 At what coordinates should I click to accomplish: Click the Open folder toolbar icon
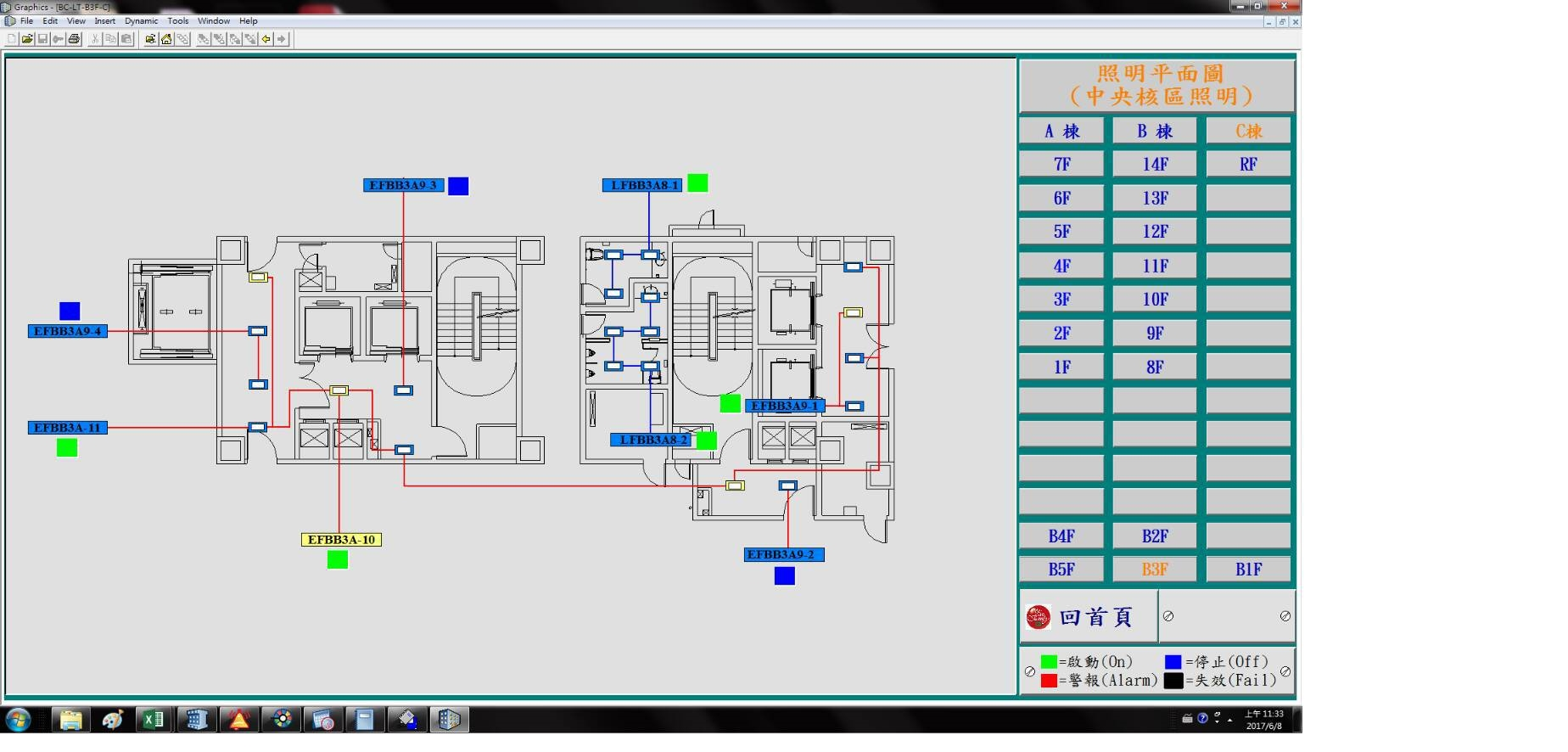tap(27, 39)
